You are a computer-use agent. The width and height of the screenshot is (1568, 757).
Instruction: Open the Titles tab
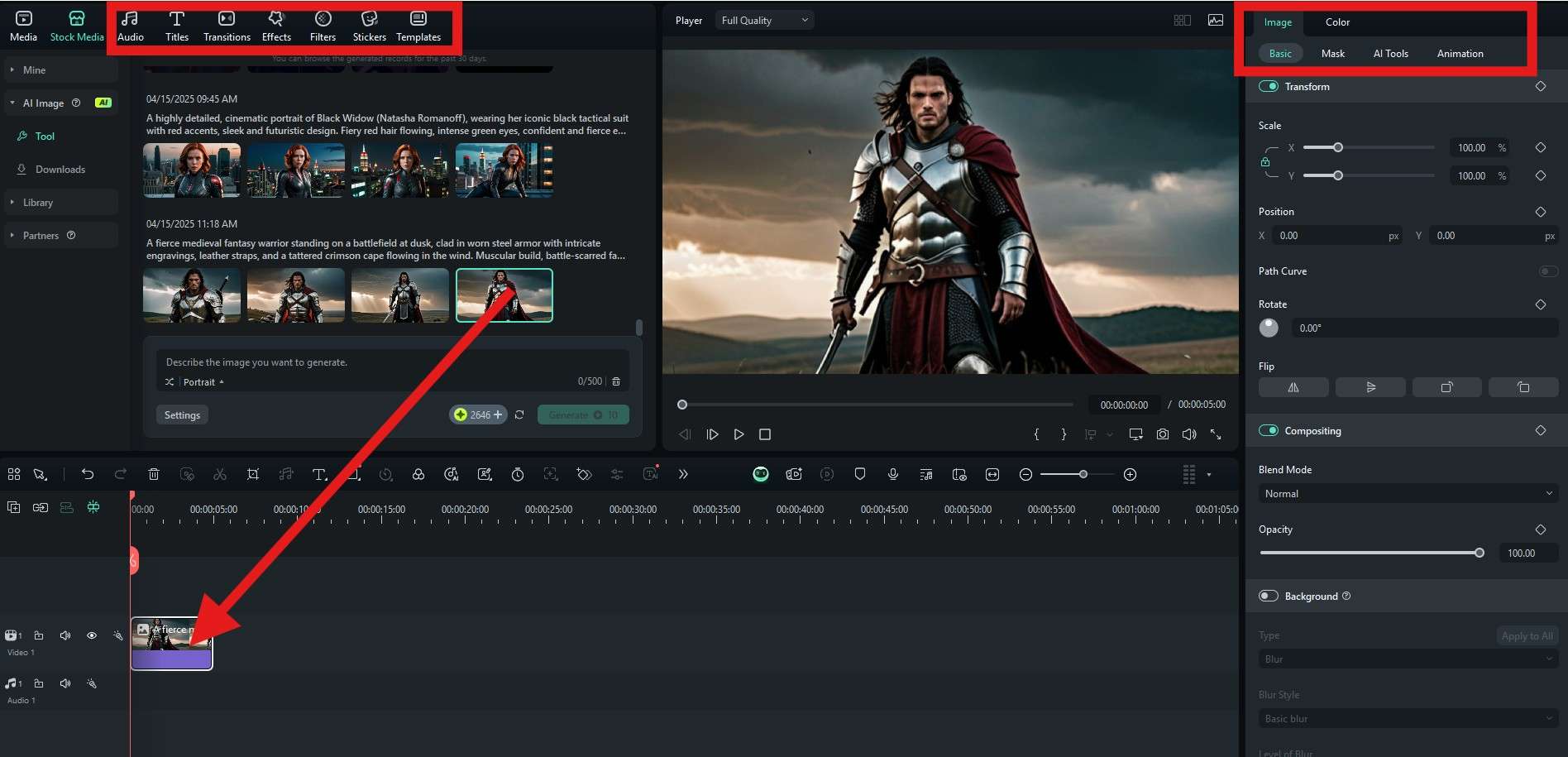click(176, 26)
